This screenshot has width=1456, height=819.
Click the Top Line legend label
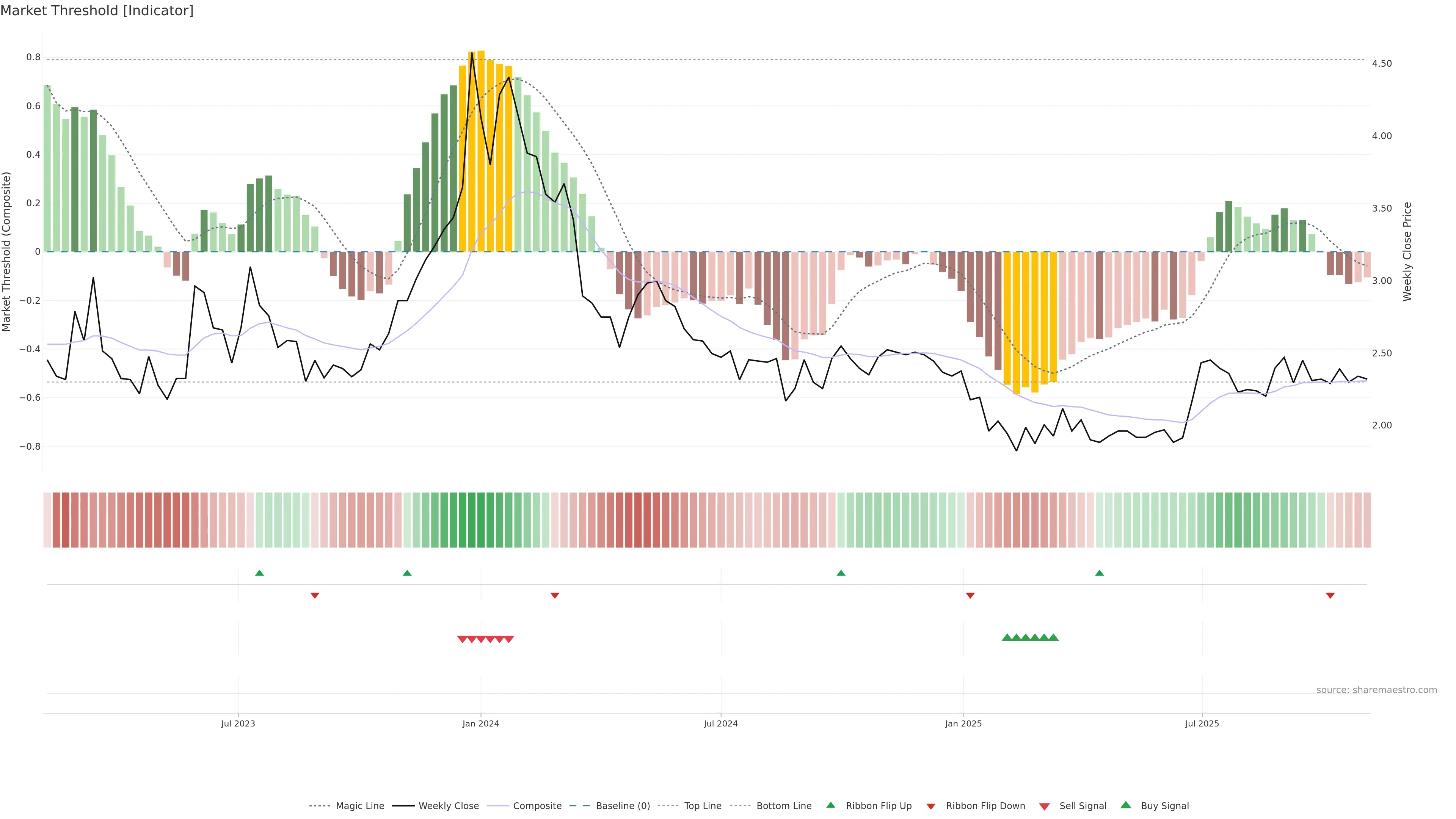pyautogui.click(x=703, y=805)
